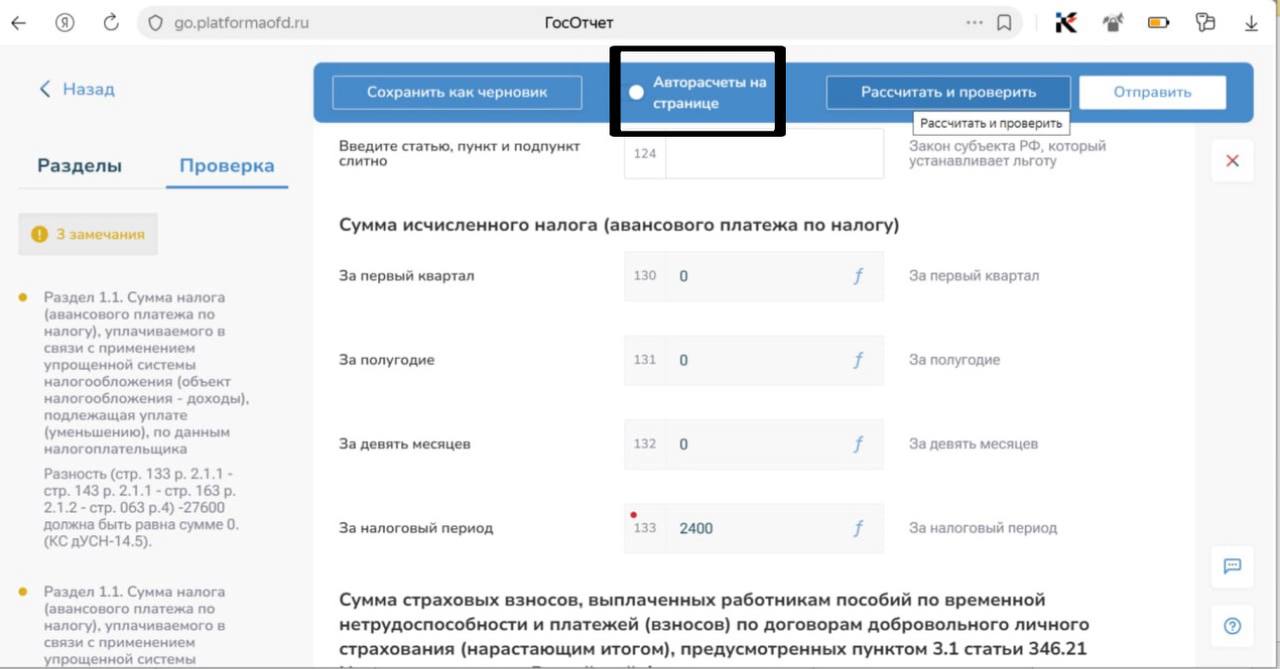The width and height of the screenshot is (1280, 669).
Task: Open the help question mark icon
Action: click(1232, 626)
